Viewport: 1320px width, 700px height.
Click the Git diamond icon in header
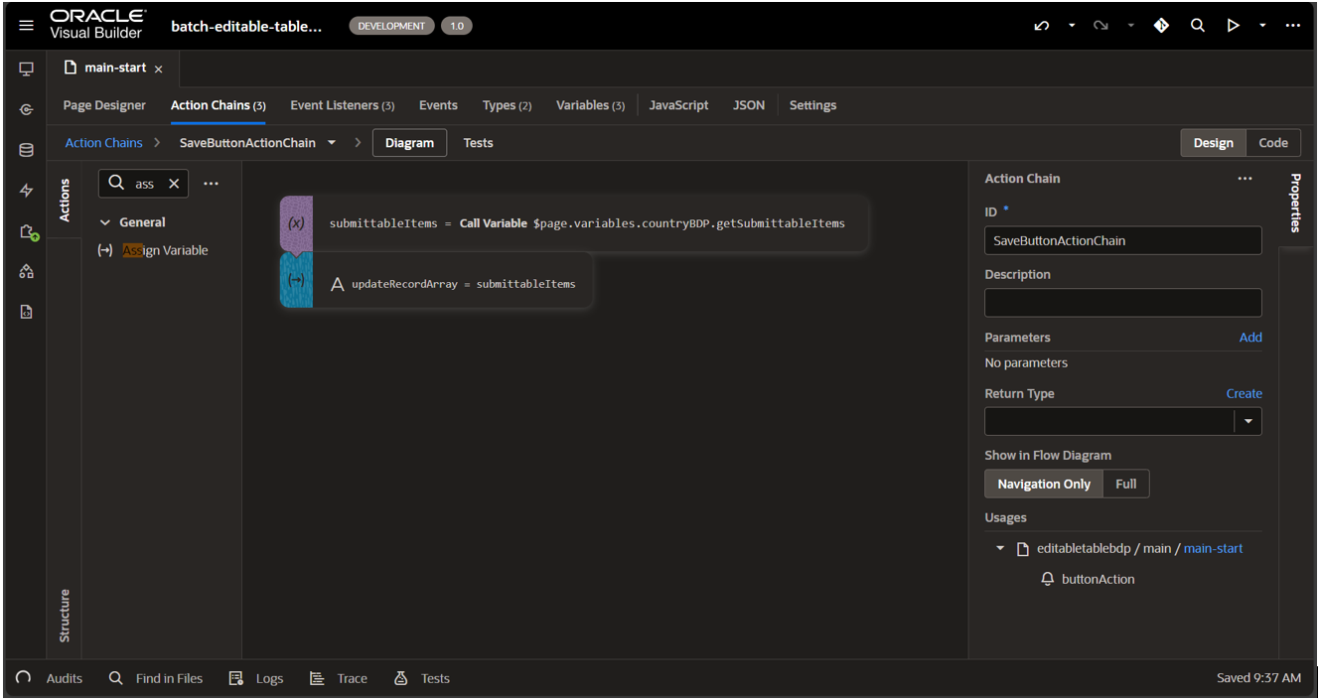pos(1161,26)
